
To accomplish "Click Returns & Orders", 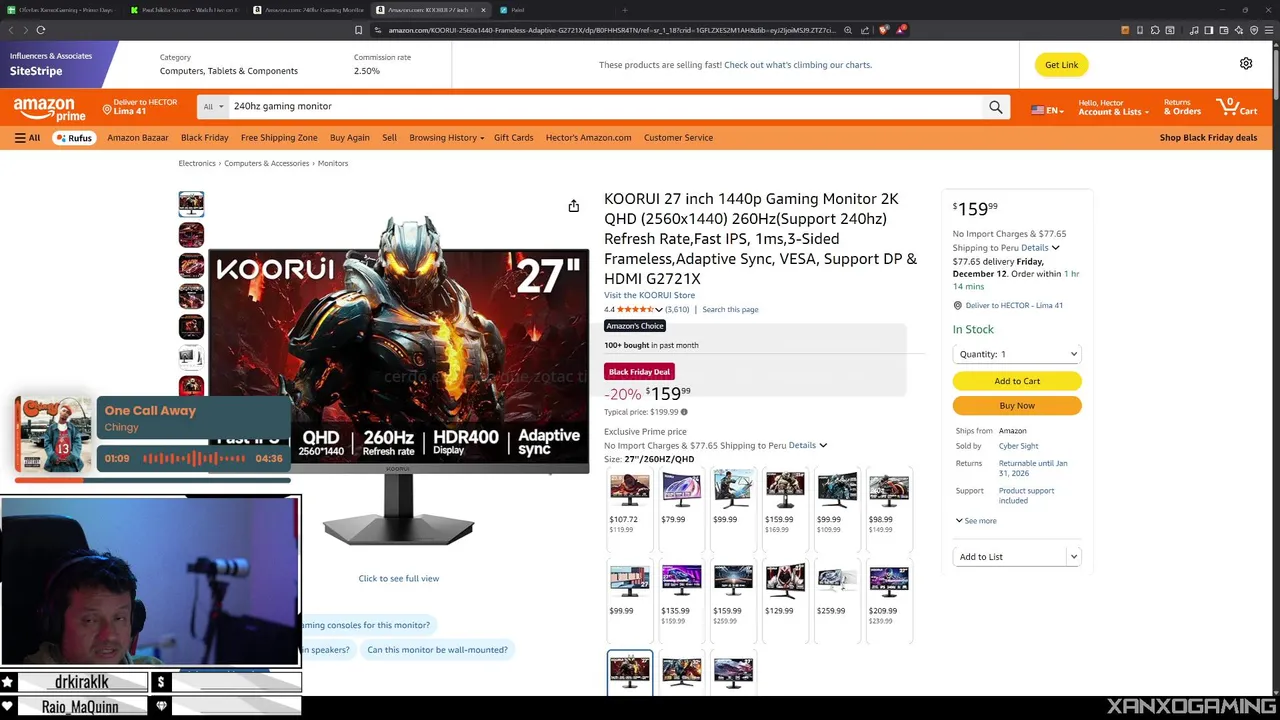I will click(1182, 107).
